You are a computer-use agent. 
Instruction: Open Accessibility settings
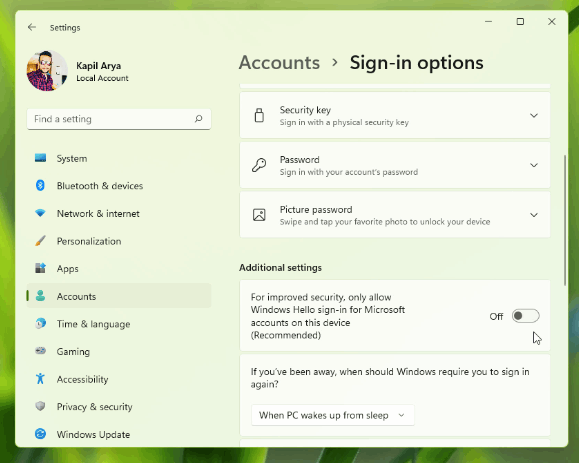point(119,379)
